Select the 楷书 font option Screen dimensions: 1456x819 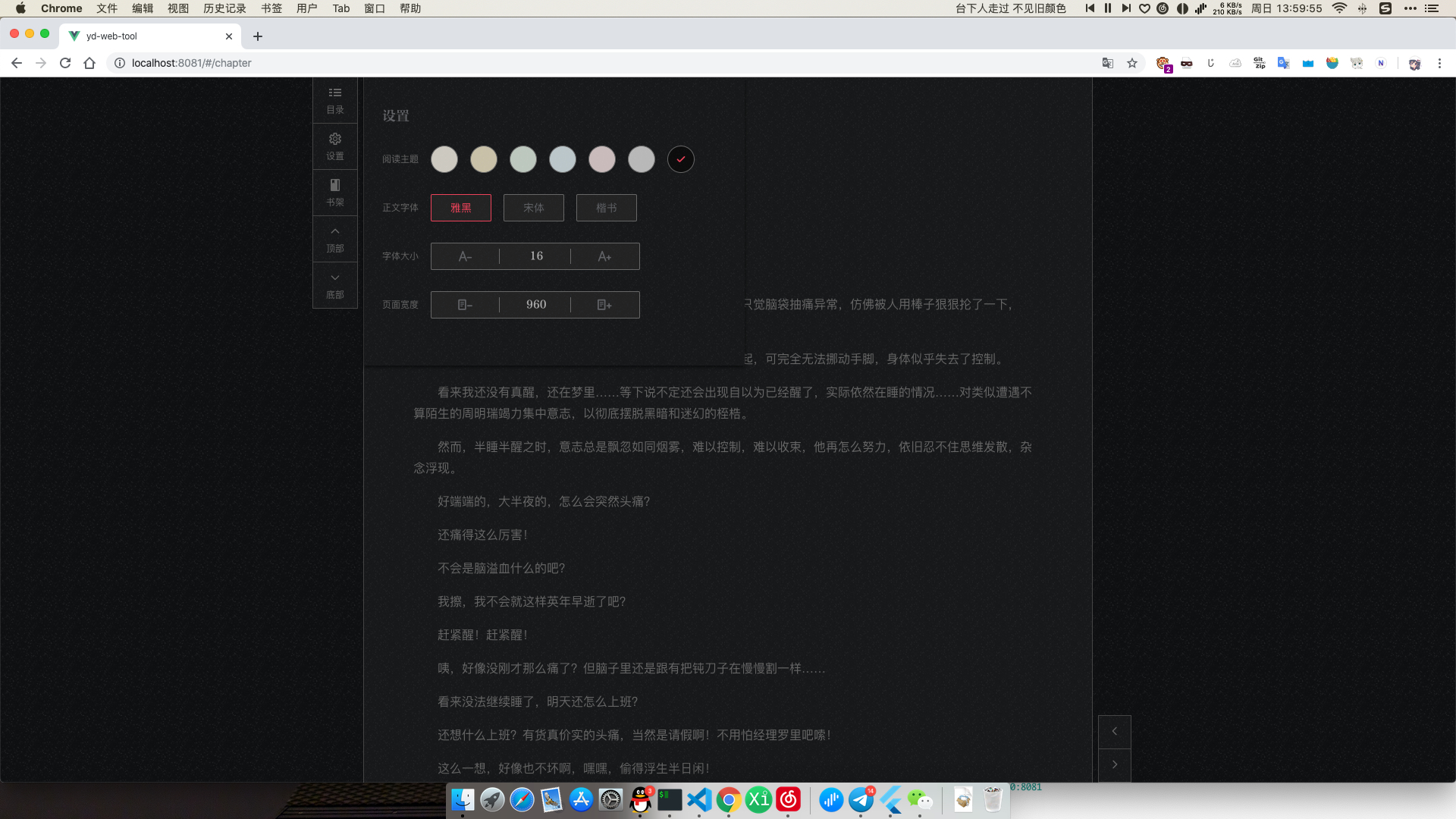[606, 208]
